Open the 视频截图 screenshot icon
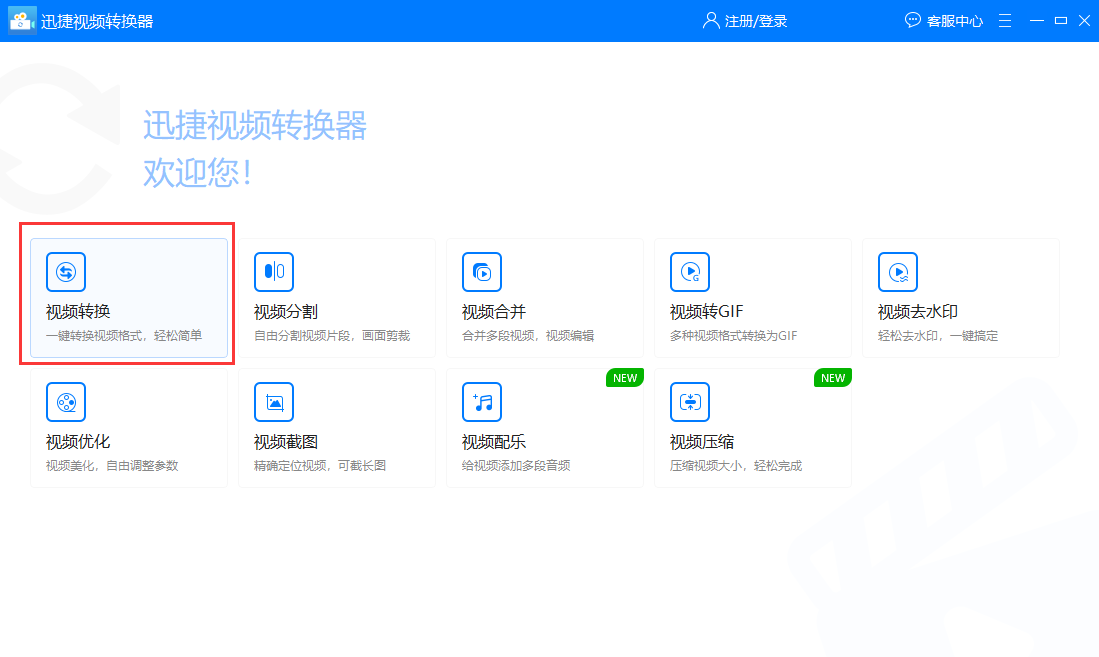 [274, 402]
